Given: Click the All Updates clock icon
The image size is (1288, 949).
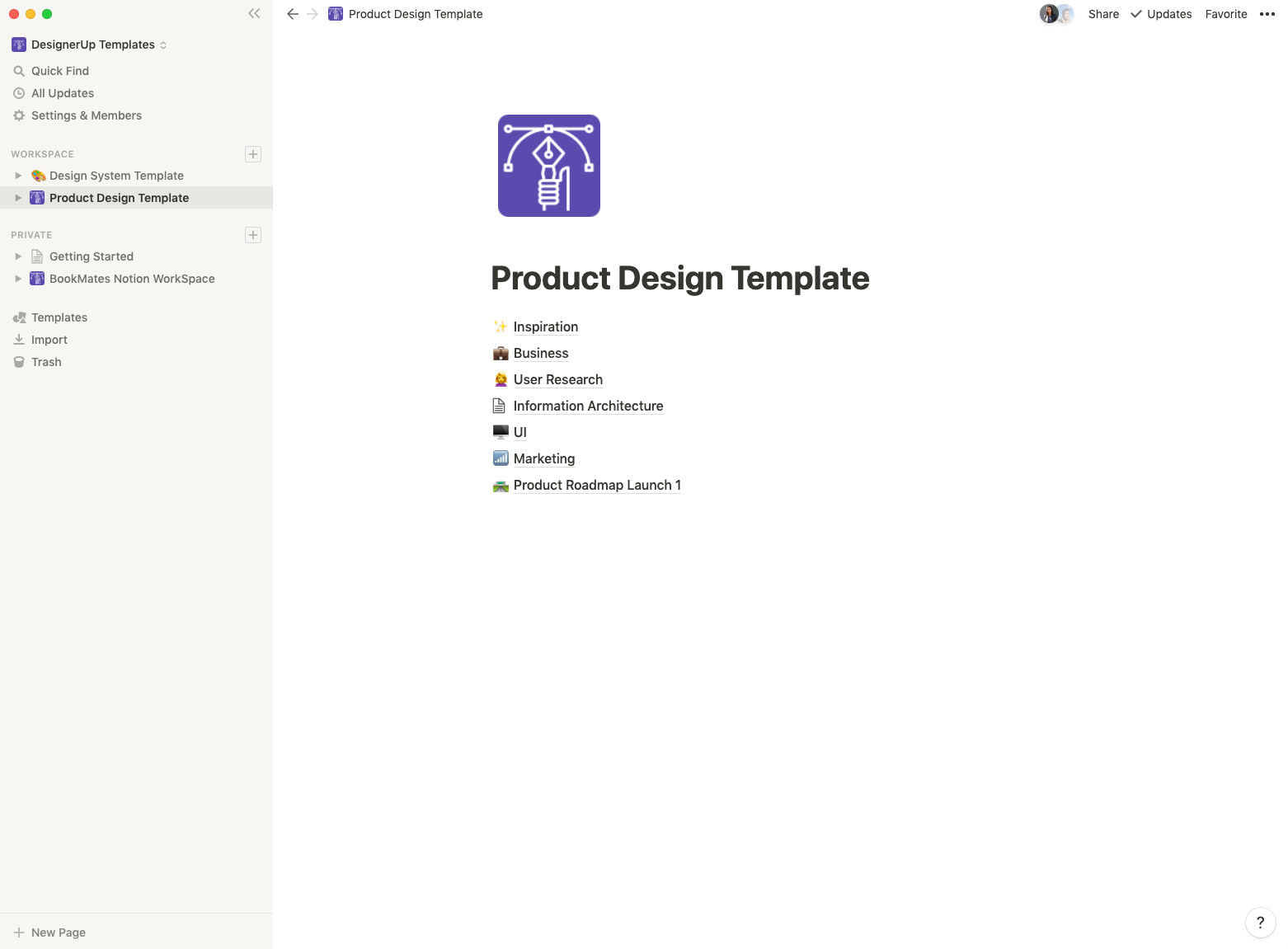Looking at the screenshot, I should pyautogui.click(x=19, y=93).
